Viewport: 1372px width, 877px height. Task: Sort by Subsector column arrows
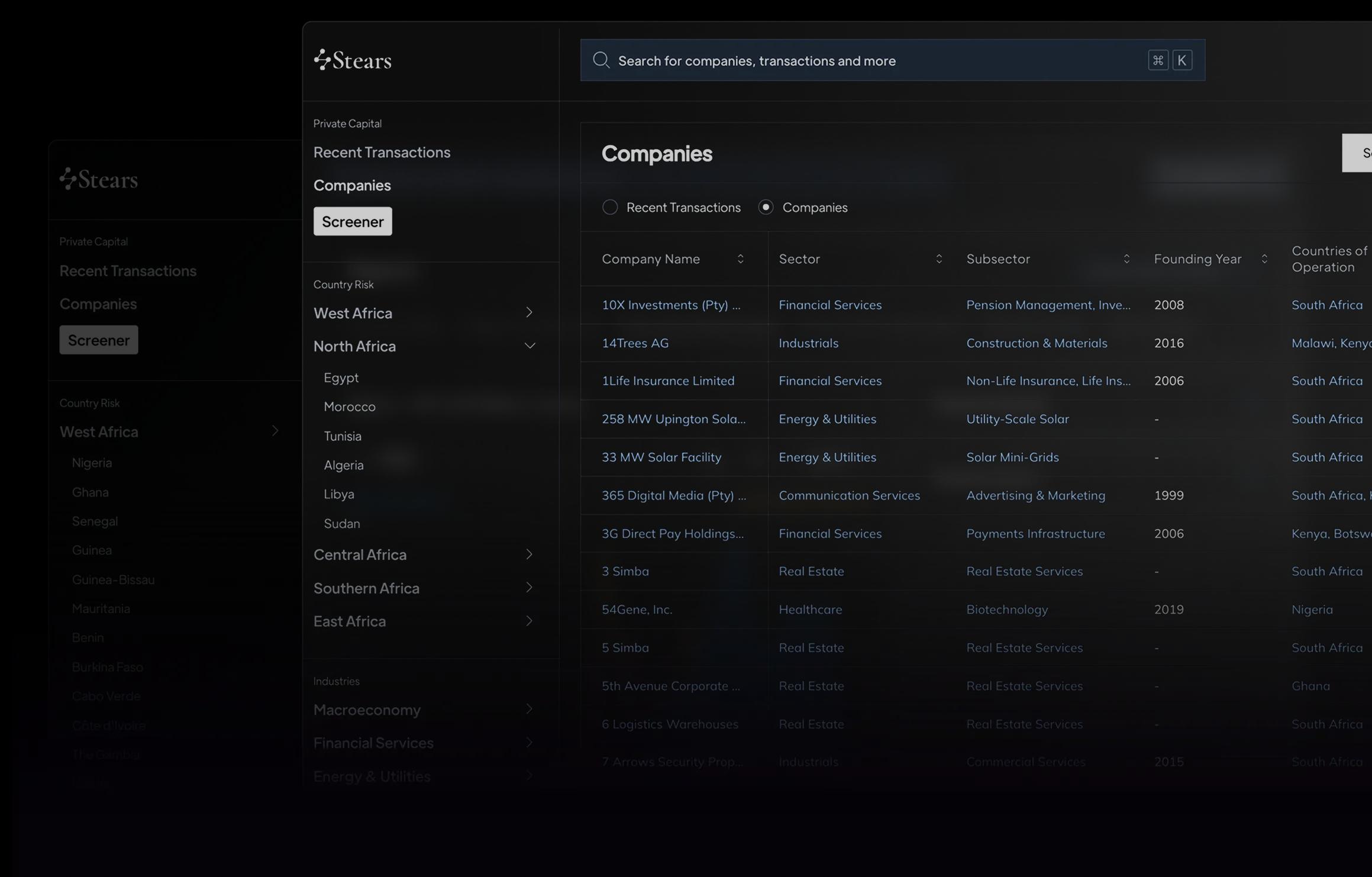point(1126,259)
